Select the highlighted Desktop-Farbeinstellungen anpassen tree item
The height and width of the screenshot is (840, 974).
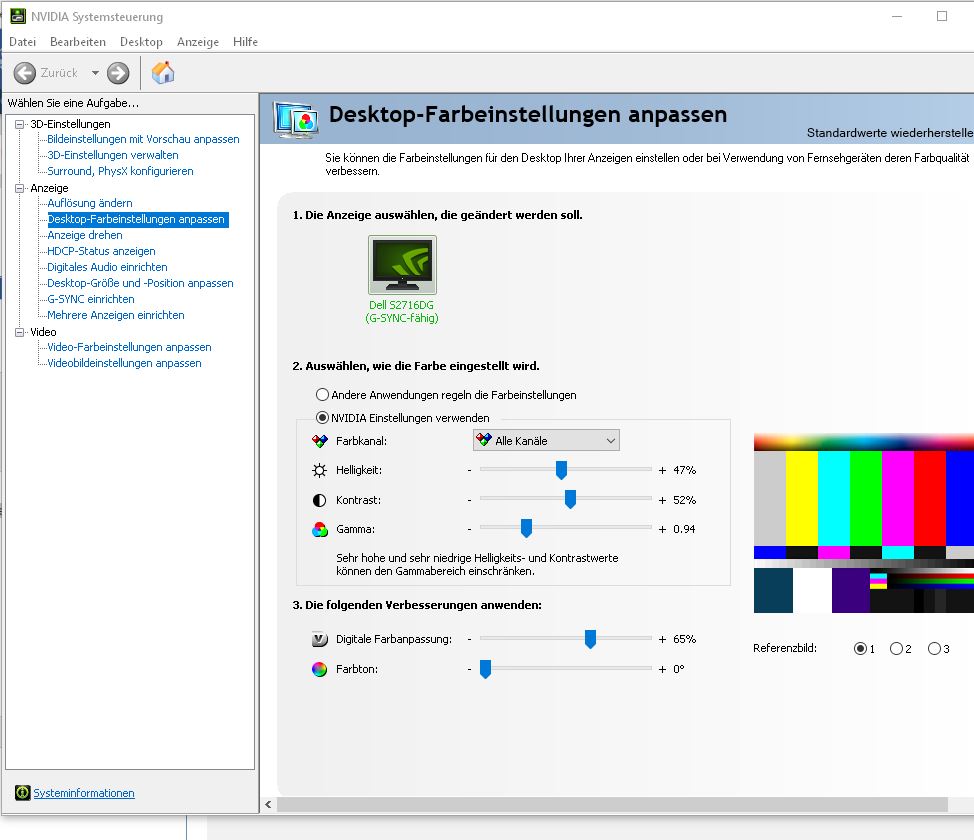coord(138,219)
